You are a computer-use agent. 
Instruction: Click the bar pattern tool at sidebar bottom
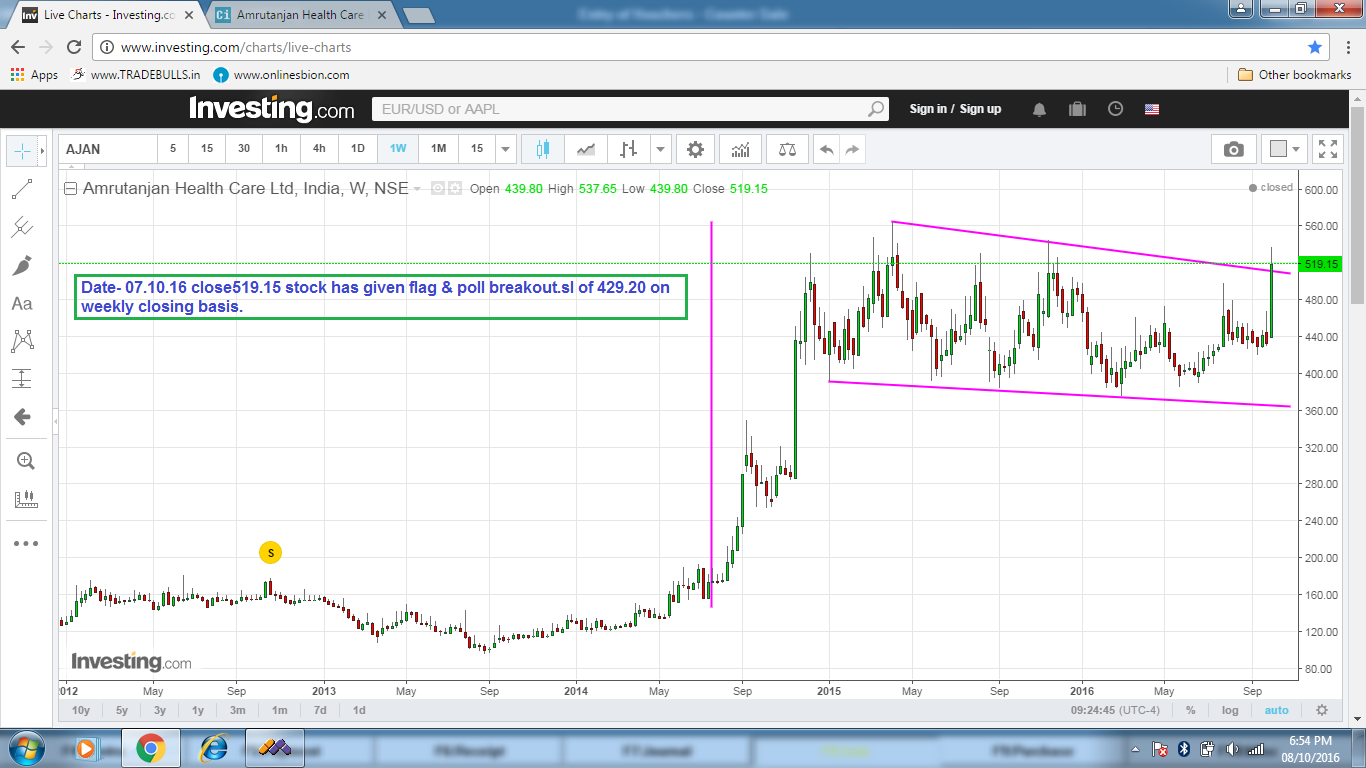click(25, 499)
